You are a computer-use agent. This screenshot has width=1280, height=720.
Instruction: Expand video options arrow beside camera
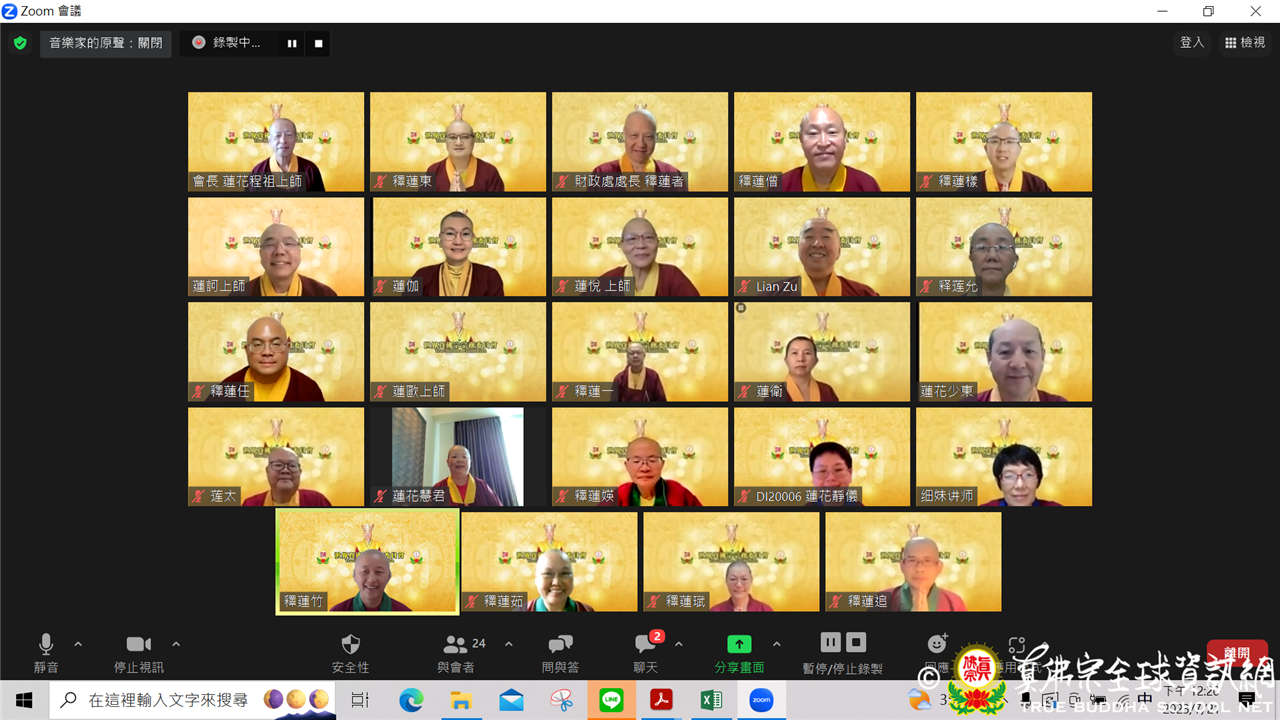coord(176,644)
